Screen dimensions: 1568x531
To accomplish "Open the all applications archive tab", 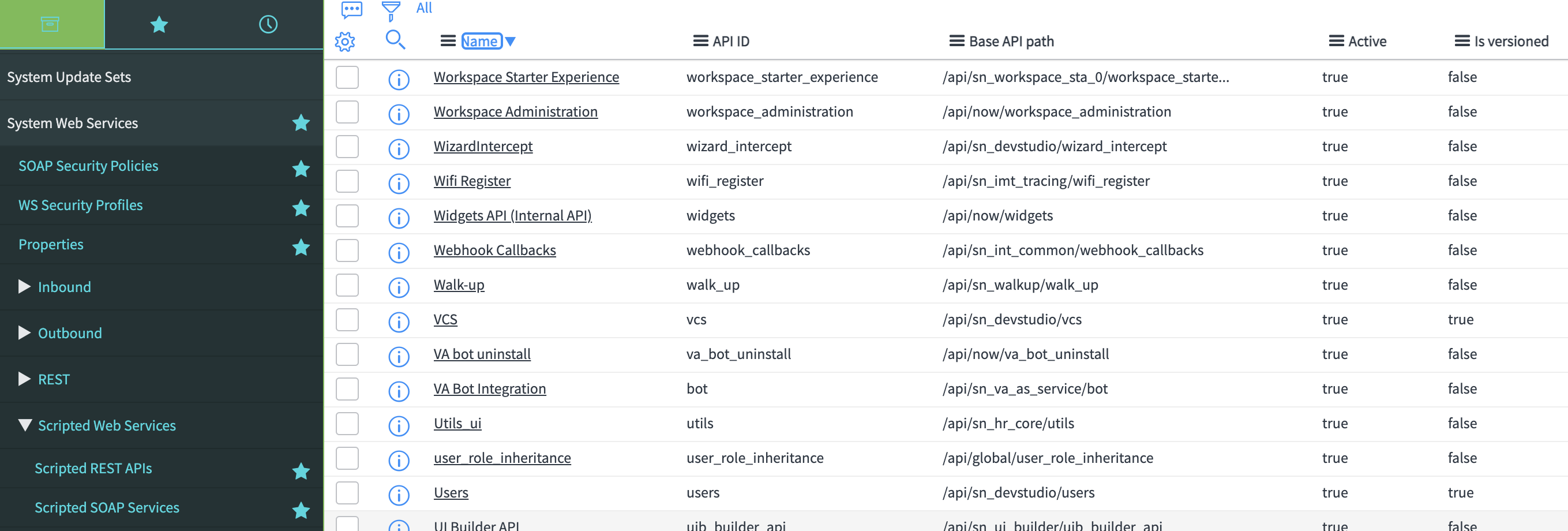I will click(50, 24).
